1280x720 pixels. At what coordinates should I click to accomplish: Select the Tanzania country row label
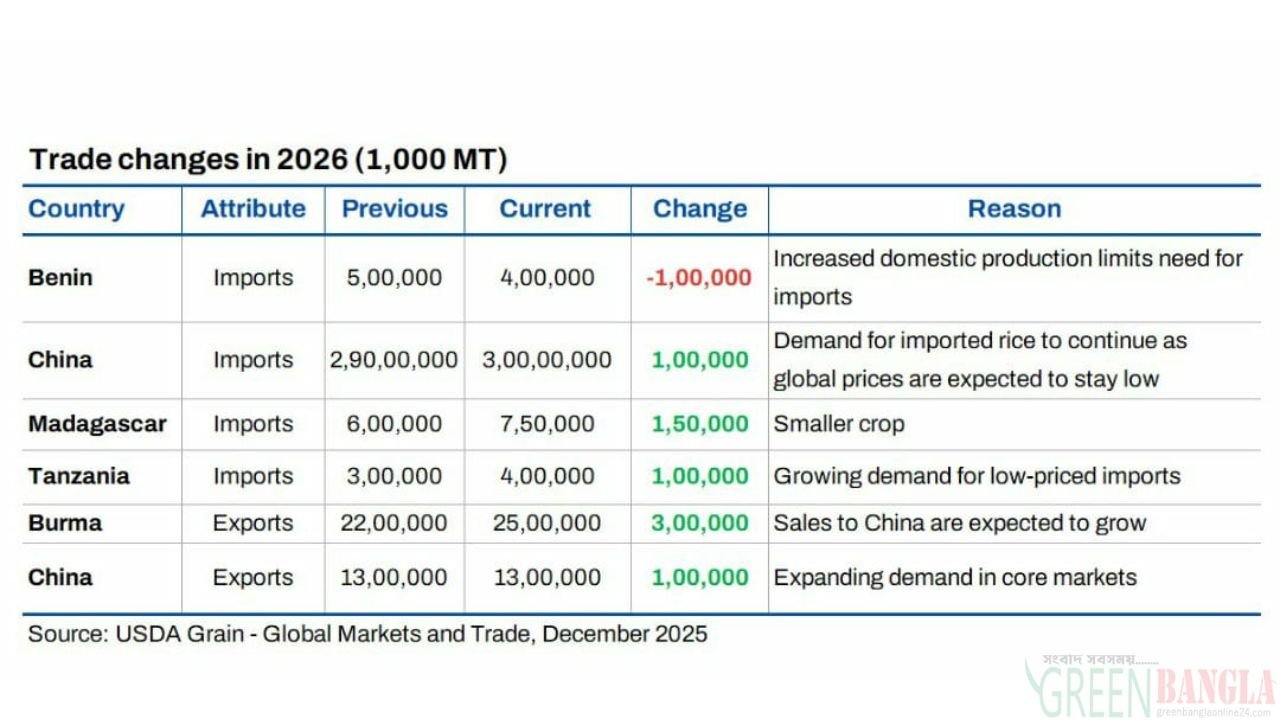tap(79, 476)
